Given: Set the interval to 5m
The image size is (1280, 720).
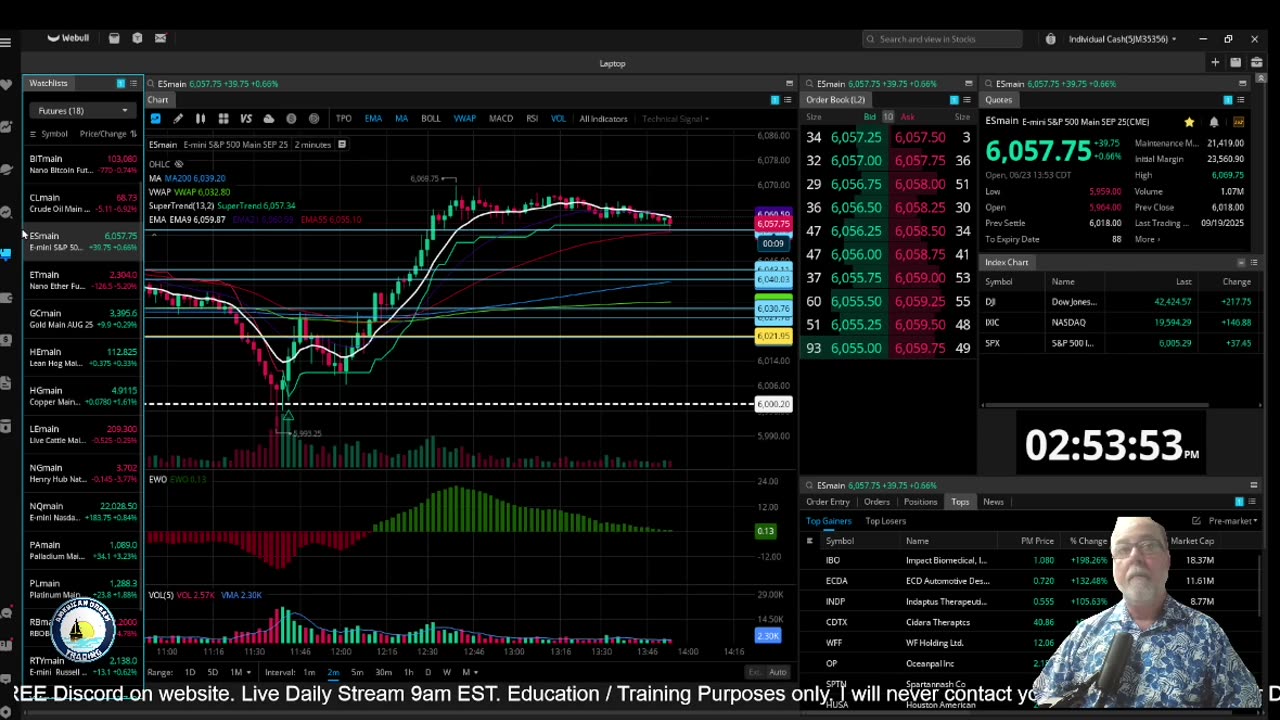Looking at the screenshot, I should click(x=357, y=672).
